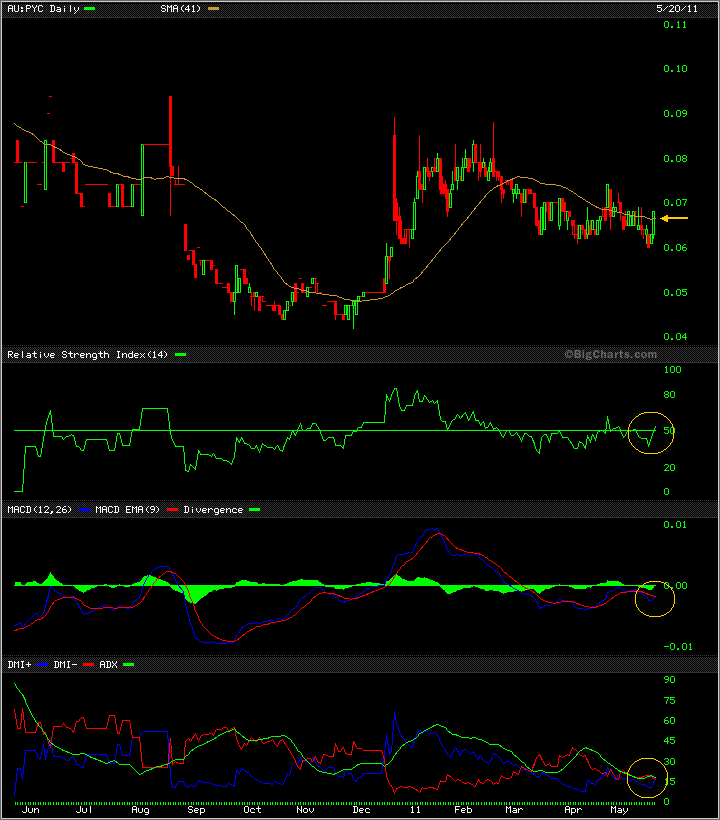Click the Jun month label on time axis

click(x=31, y=810)
